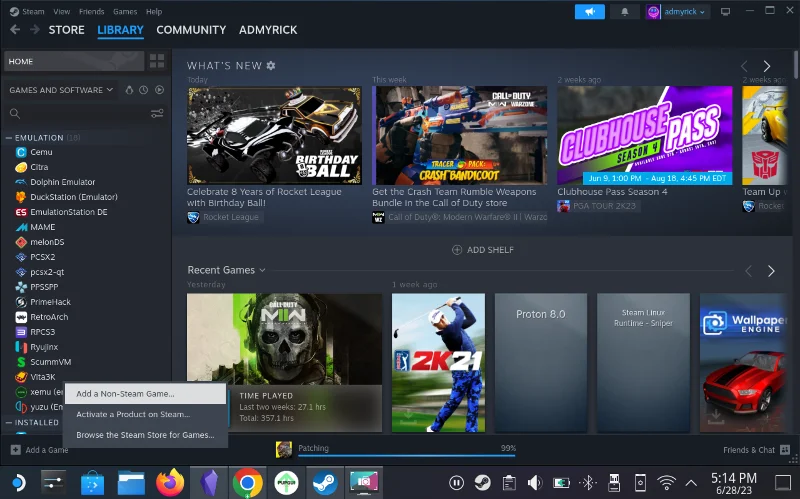
Task: Open Friends & Chat
Action: click(756, 450)
